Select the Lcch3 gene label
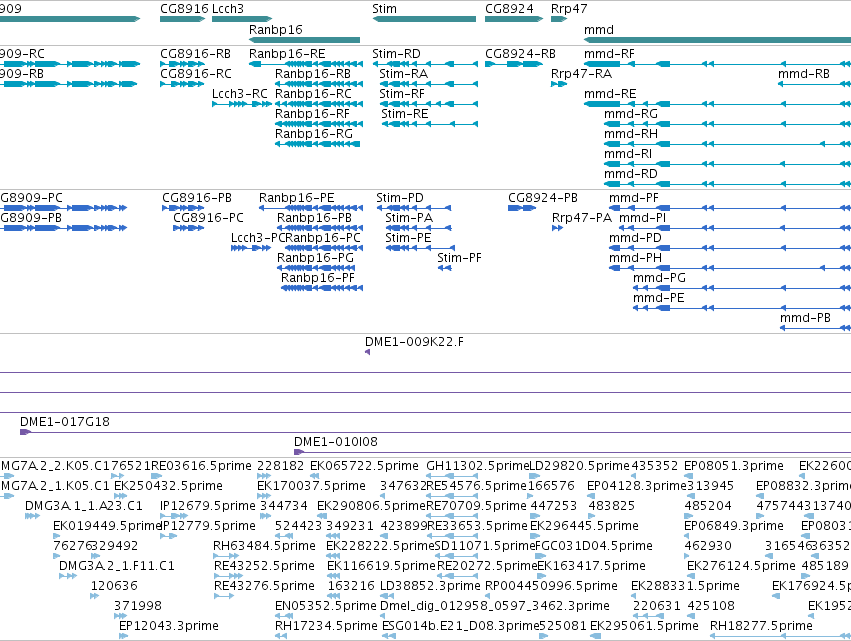This screenshot has width=851, height=641. click(x=228, y=9)
